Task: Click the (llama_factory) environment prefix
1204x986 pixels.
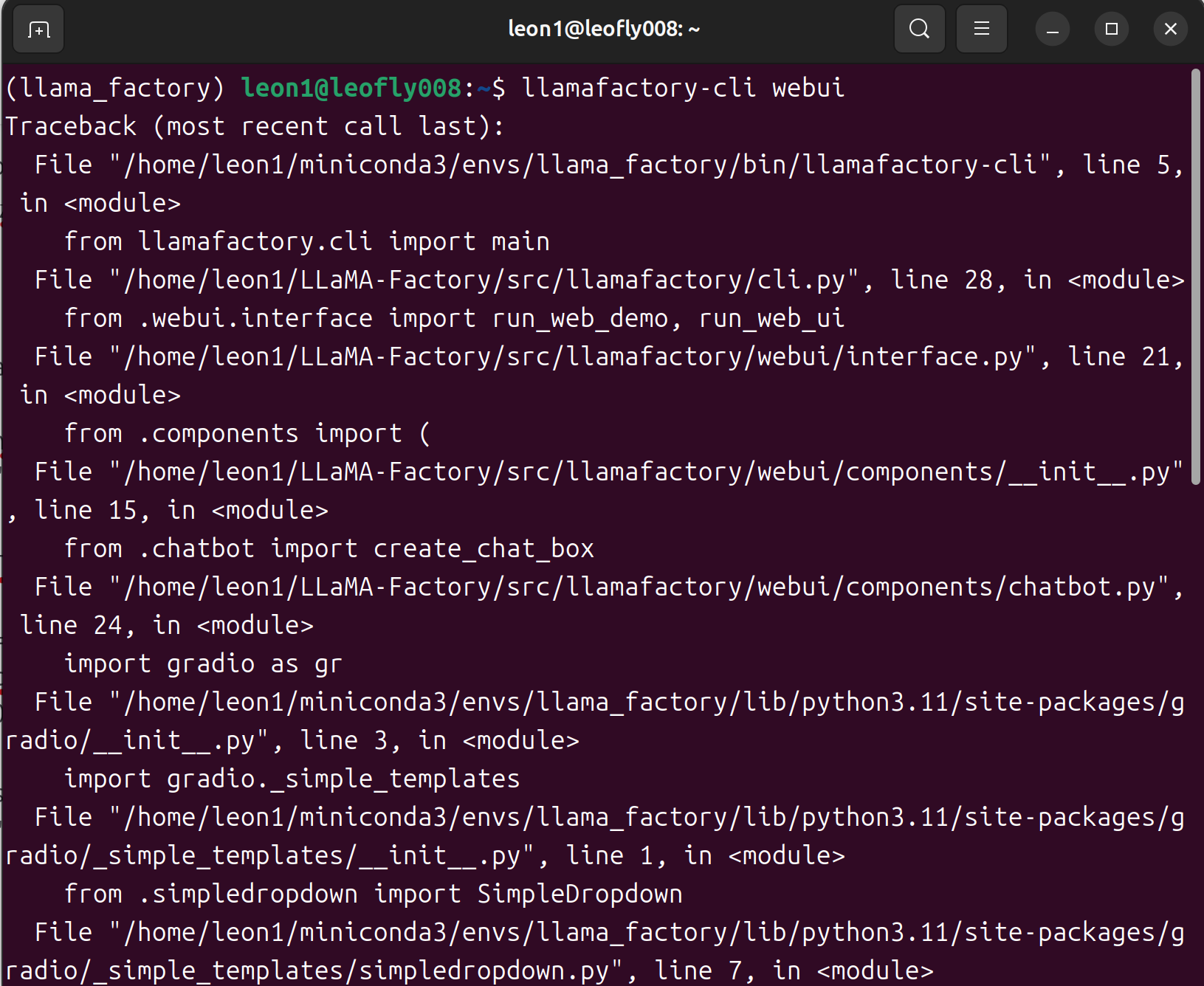Action: pos(114,88)
